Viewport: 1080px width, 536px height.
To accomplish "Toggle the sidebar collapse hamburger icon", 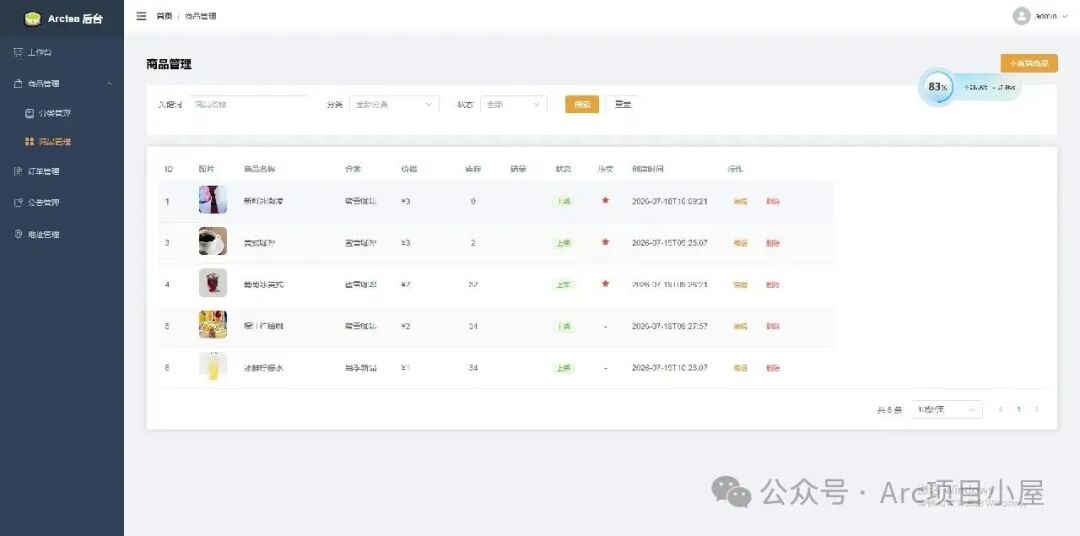I will pyautogui.click(x=141, y=16).
